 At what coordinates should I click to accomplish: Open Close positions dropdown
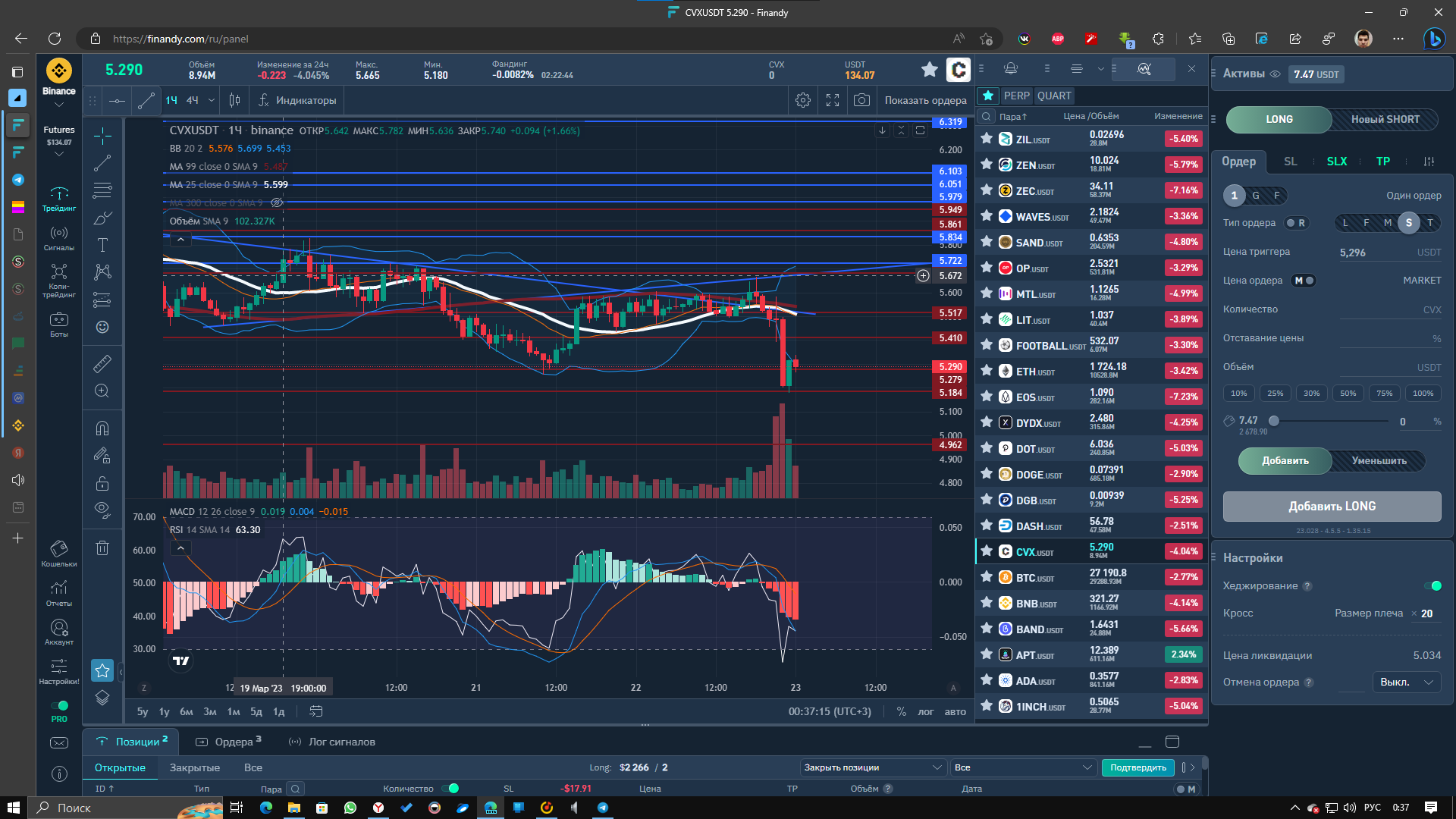tap(872, 767)
